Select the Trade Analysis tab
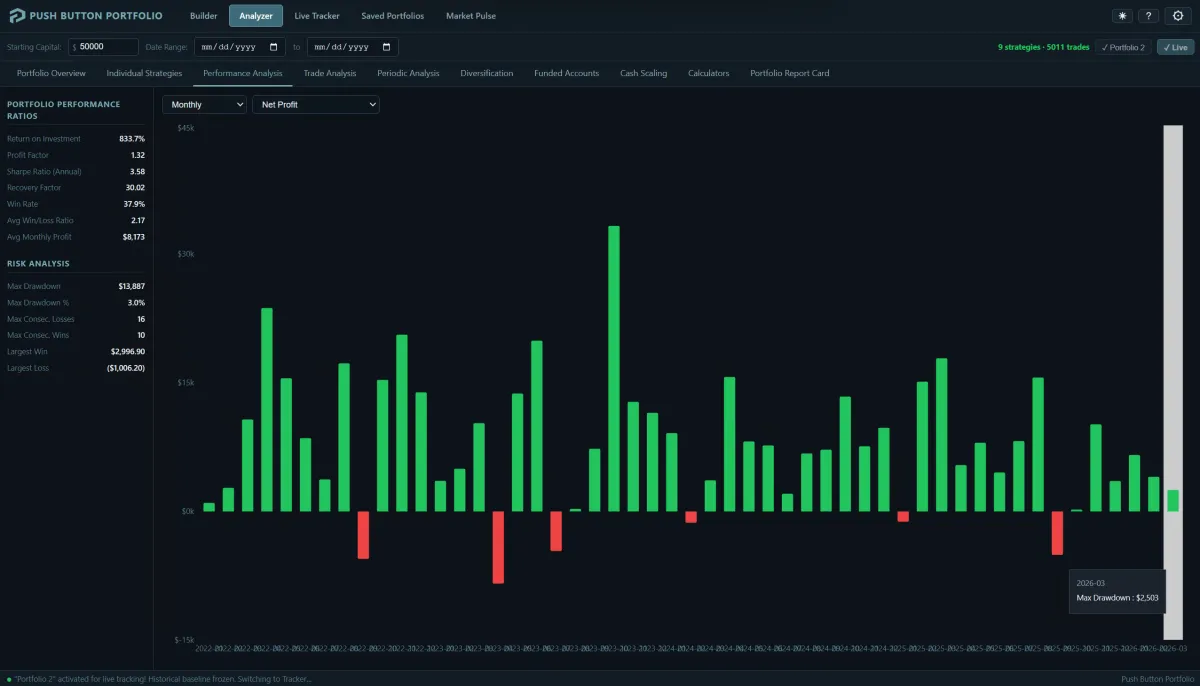1200x686 pixels. point(329,73)
